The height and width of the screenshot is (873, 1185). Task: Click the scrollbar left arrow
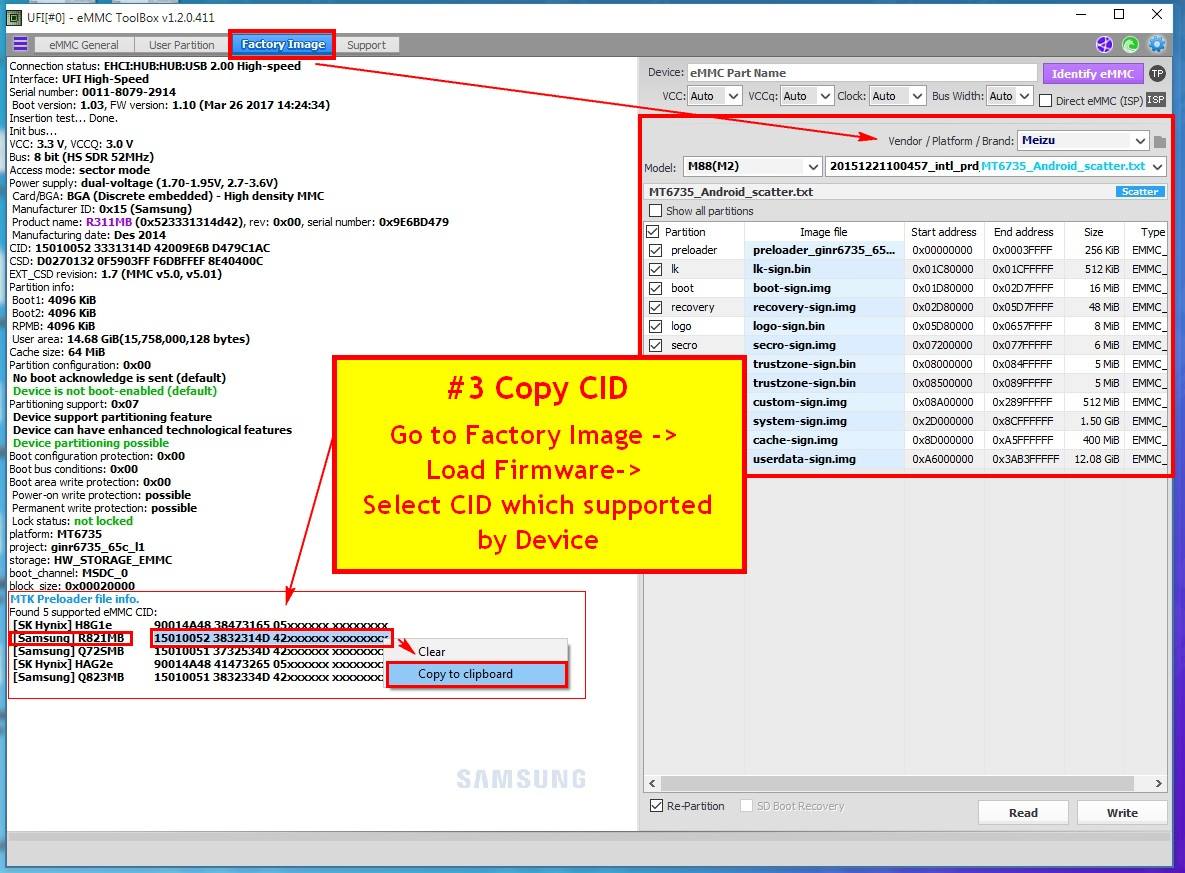point(652,784)
